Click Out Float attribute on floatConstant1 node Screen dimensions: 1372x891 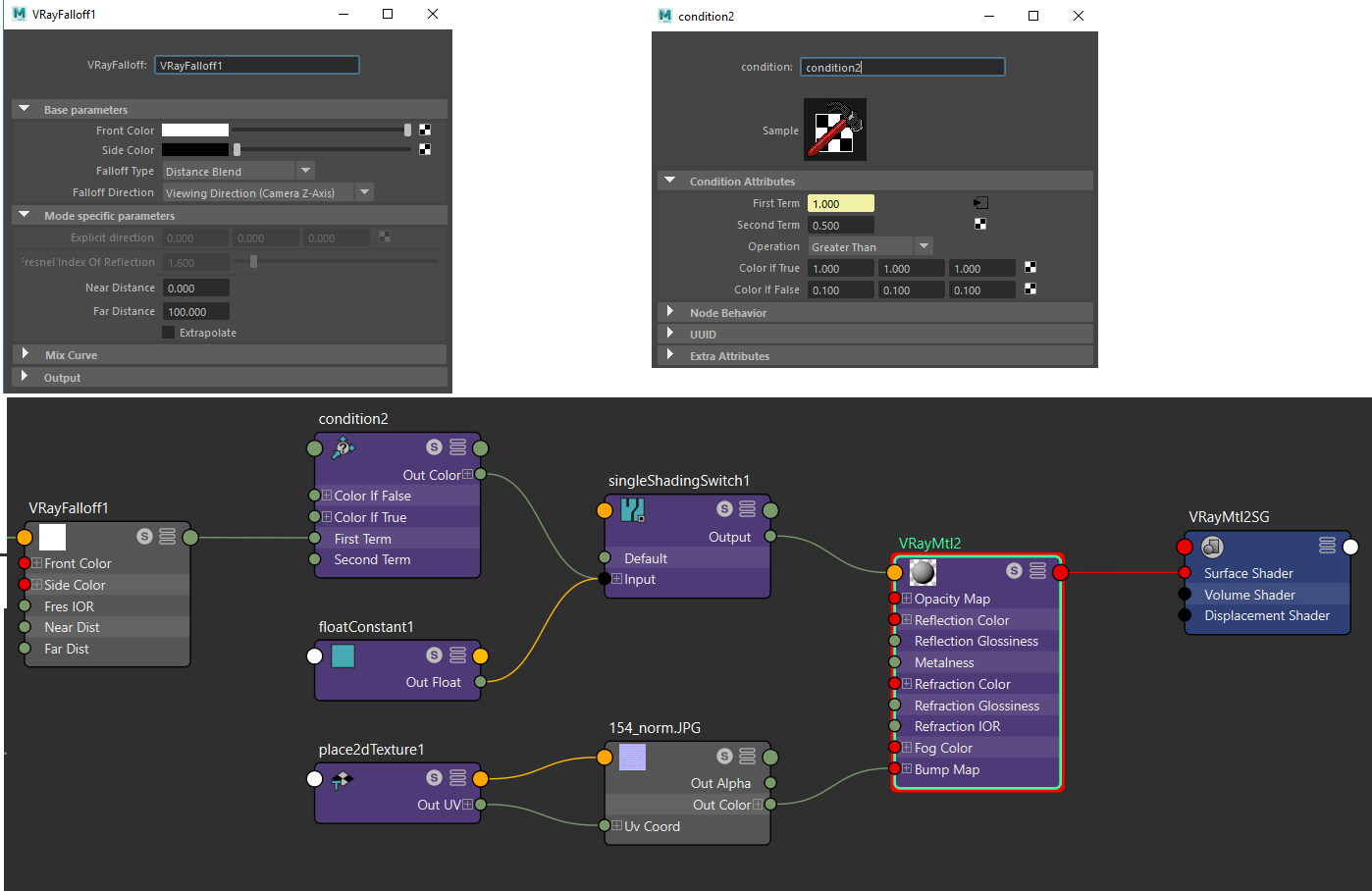coord(433,682)
